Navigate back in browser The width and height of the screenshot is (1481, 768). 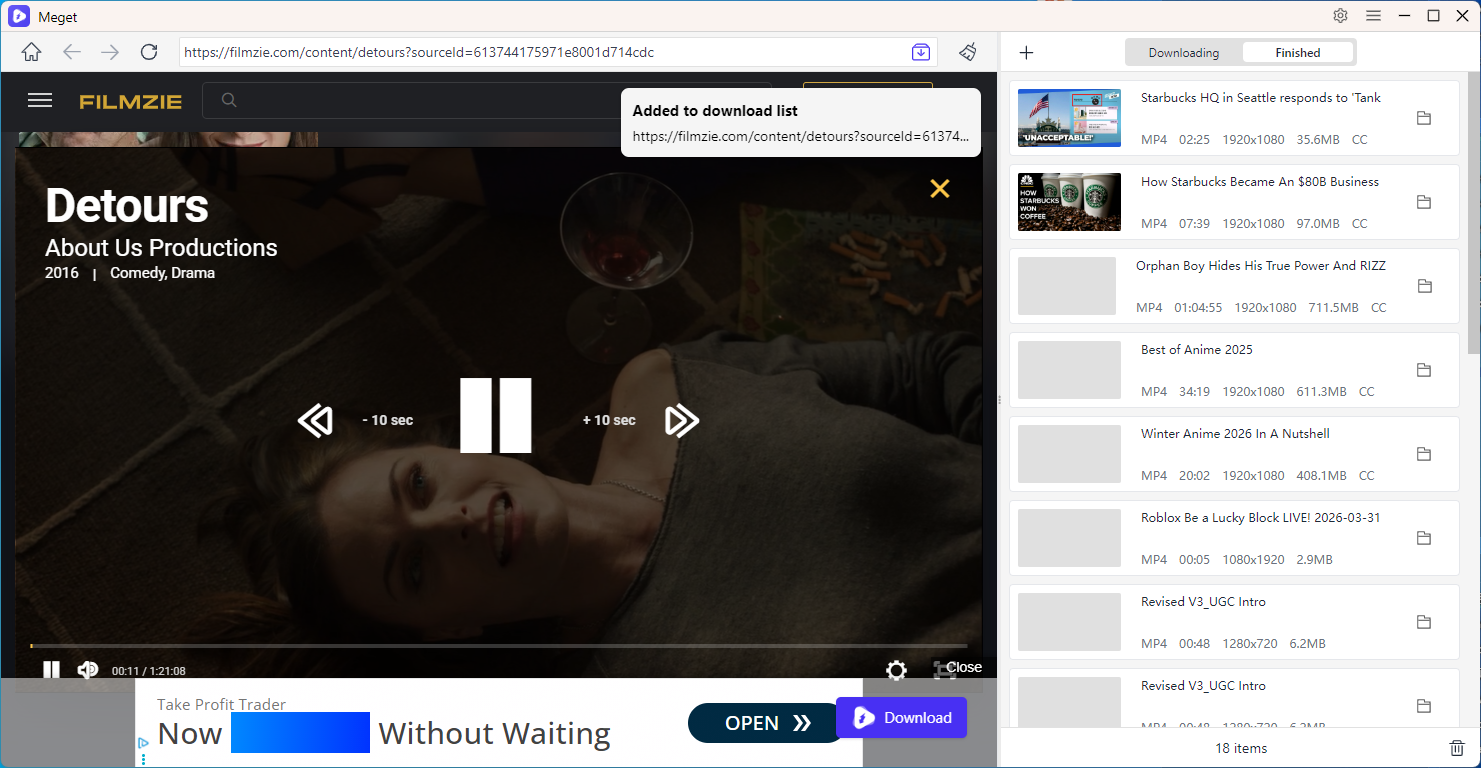(71, 52)
